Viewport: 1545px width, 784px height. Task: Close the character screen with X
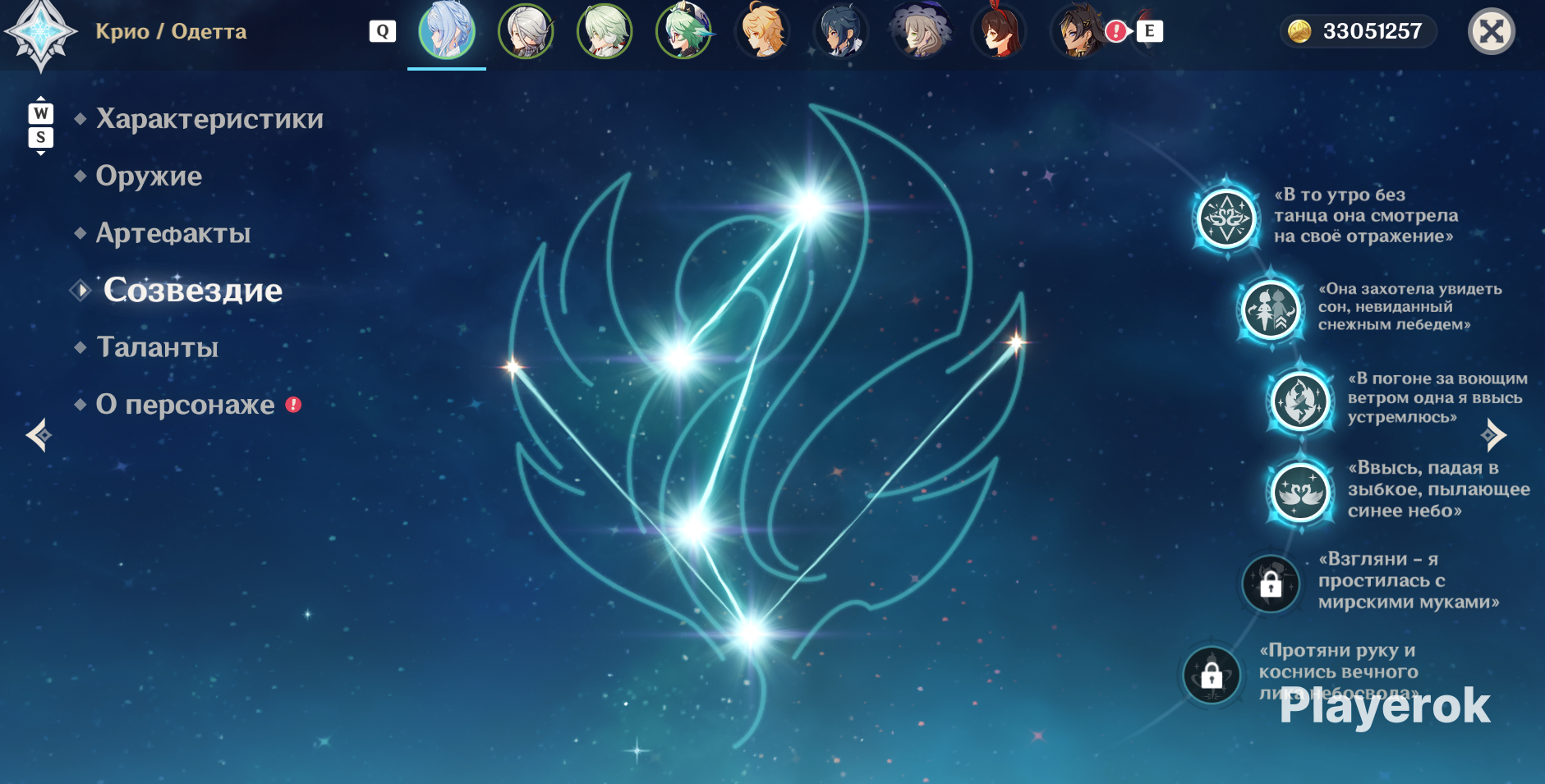pos(1492,31)
